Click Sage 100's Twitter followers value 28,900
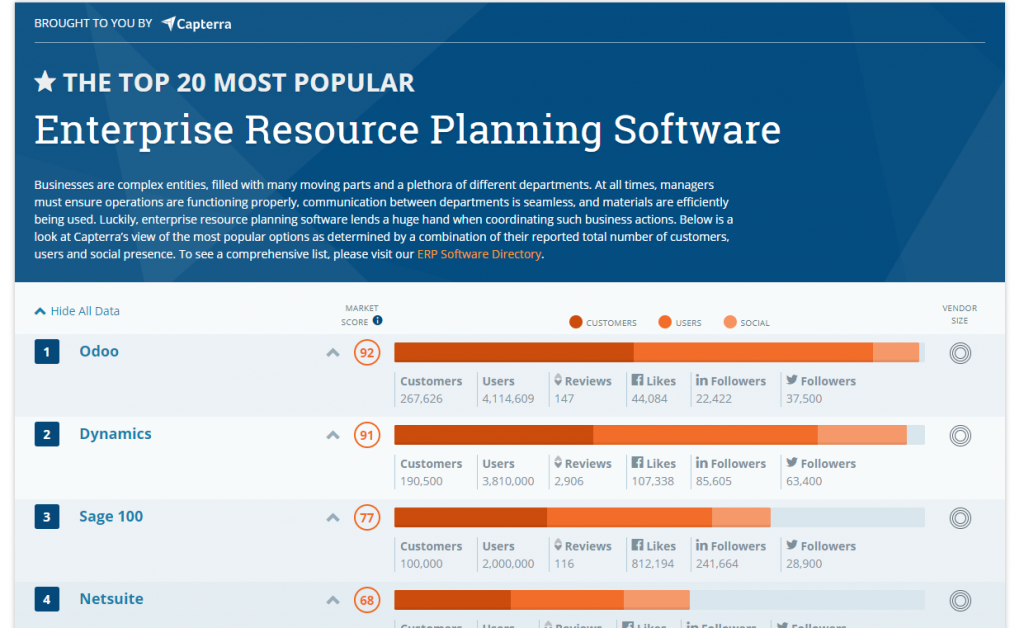 point(804,563)
